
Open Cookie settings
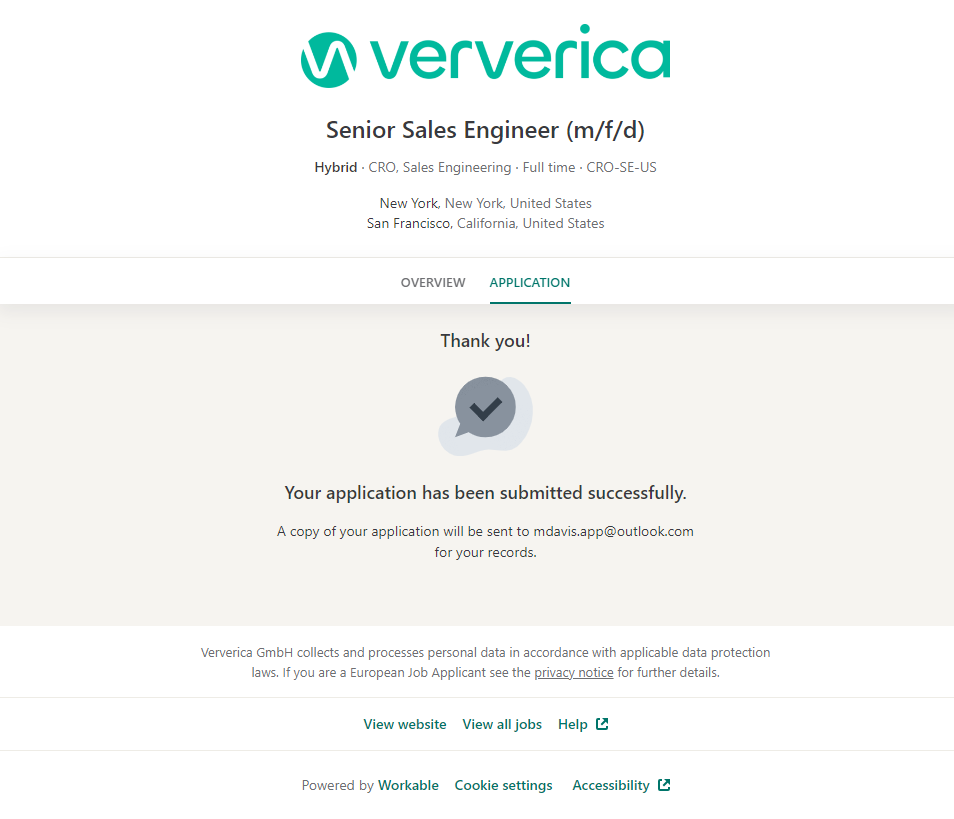pyautogui.click(x=503, y=785)
